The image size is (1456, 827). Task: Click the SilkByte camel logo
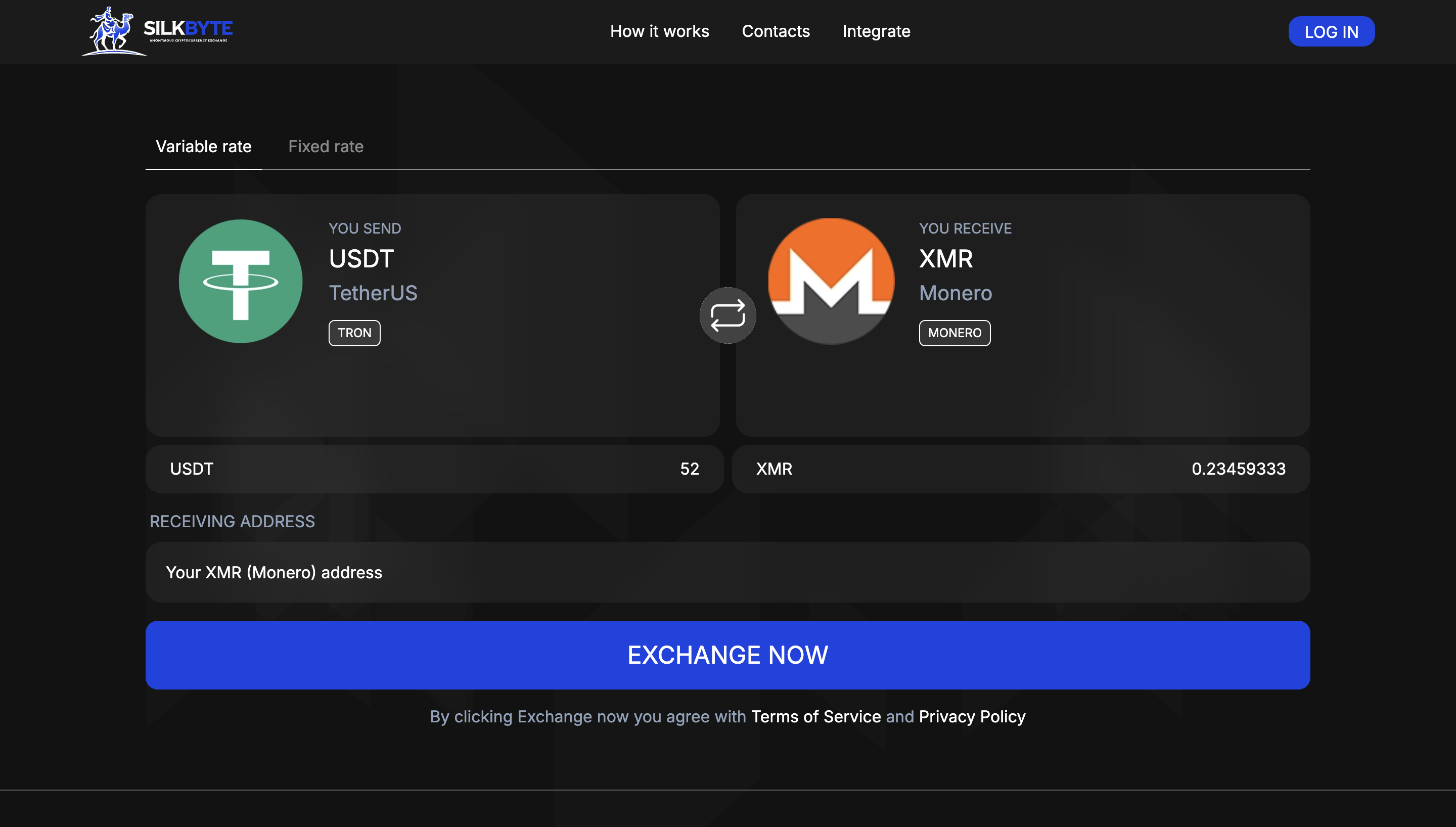[157, 31]
